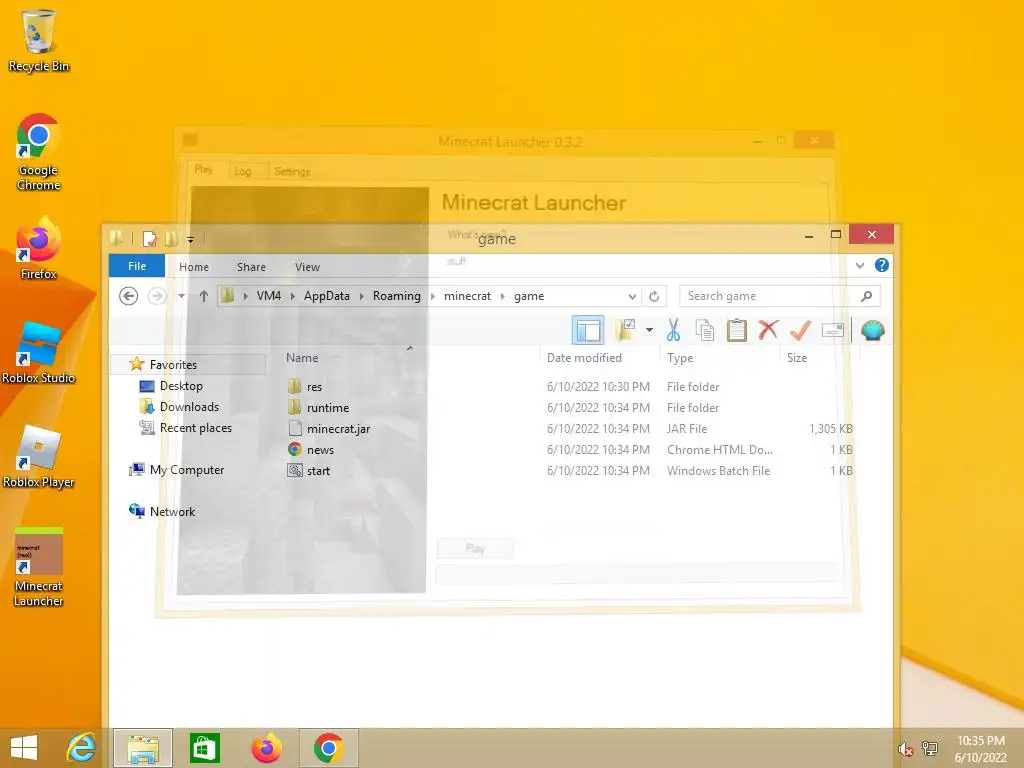This screenshot has height=768, width=1024.
Task: Click the Forward arrow button
Action: [157, 296]
